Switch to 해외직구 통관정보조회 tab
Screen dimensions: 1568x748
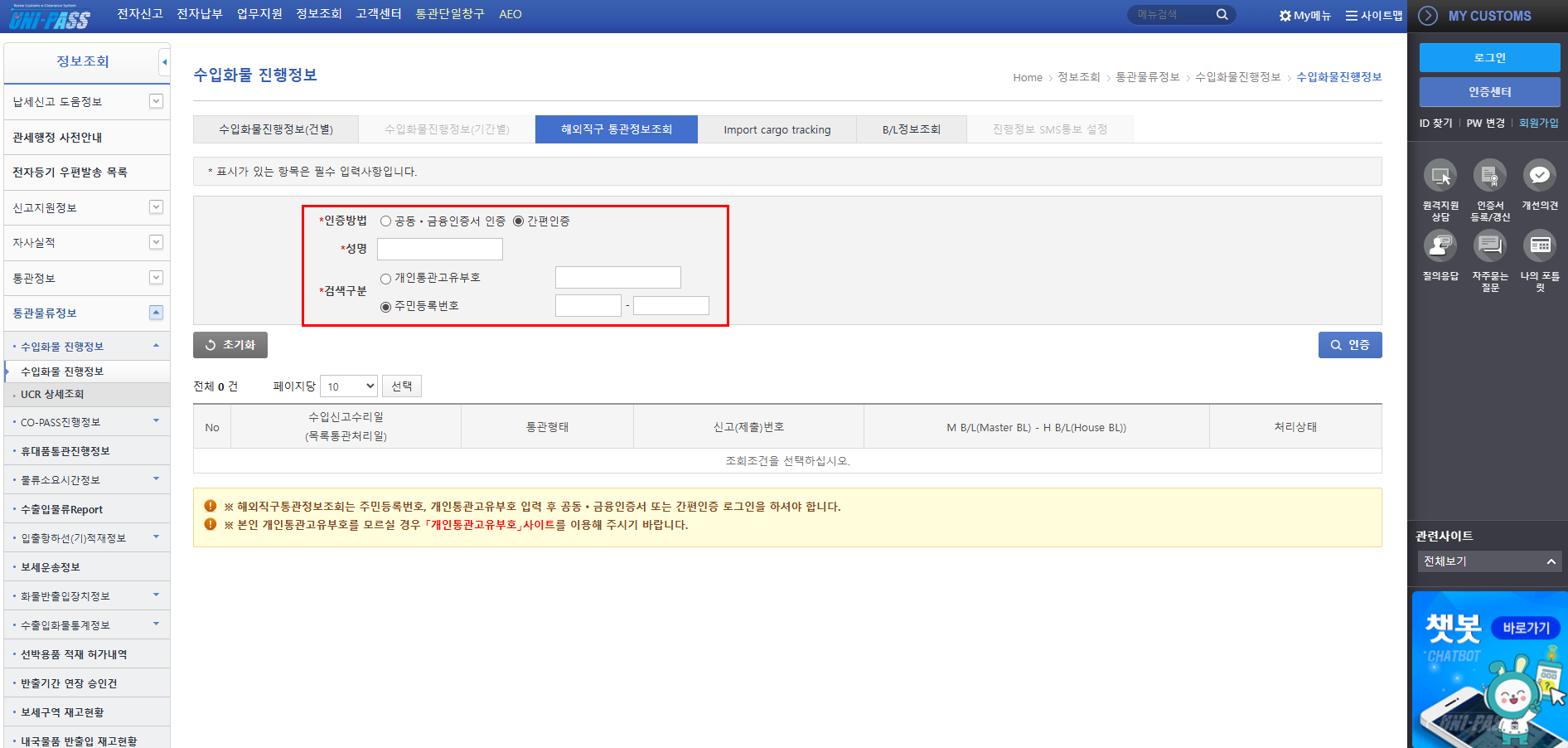point(617,129)
